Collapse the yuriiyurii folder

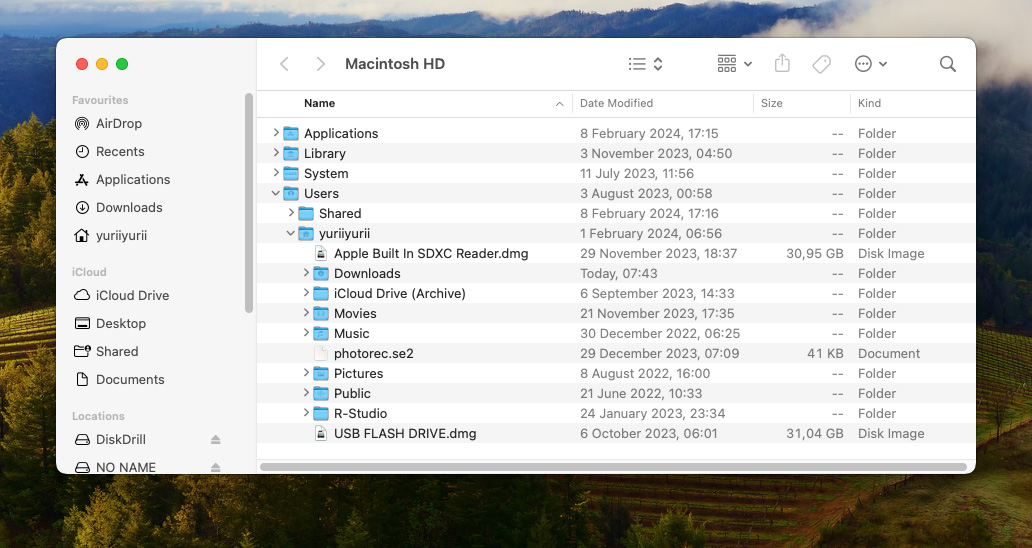click(291, 234)
